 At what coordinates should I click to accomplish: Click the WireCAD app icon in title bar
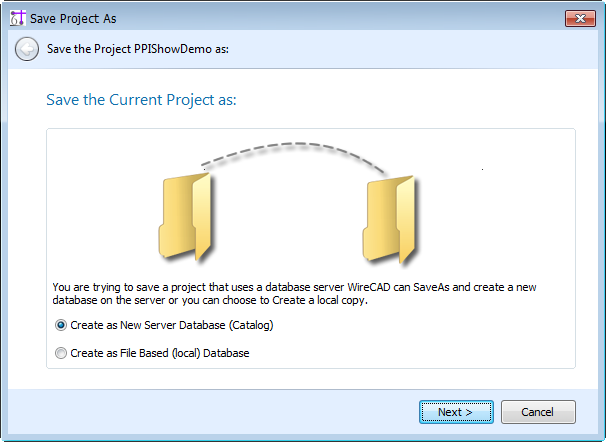click(17, 18)
